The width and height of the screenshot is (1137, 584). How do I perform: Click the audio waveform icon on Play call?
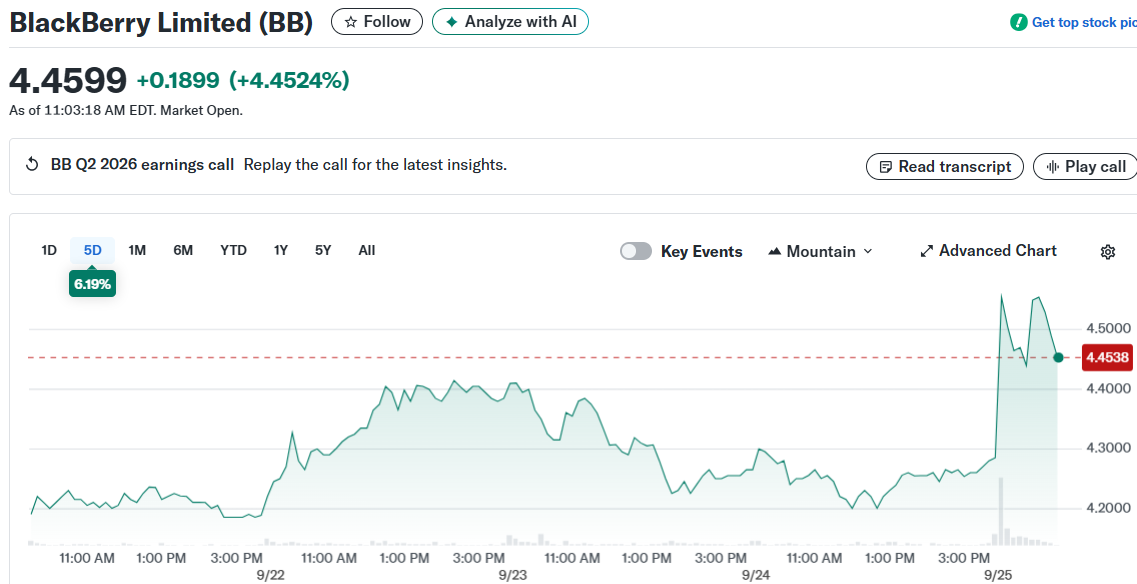point(1052,167)
